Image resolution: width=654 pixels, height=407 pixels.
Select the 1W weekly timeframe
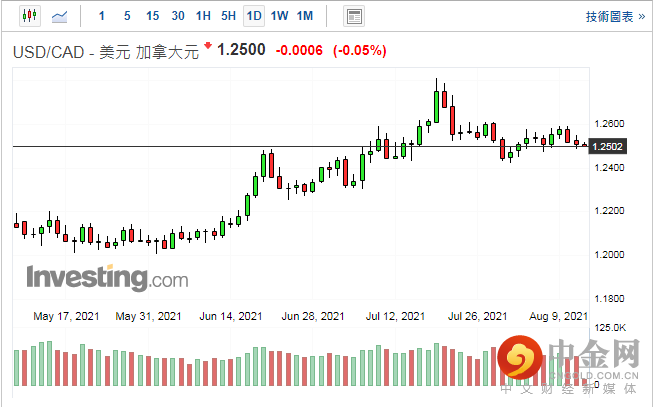pos(279,16)
